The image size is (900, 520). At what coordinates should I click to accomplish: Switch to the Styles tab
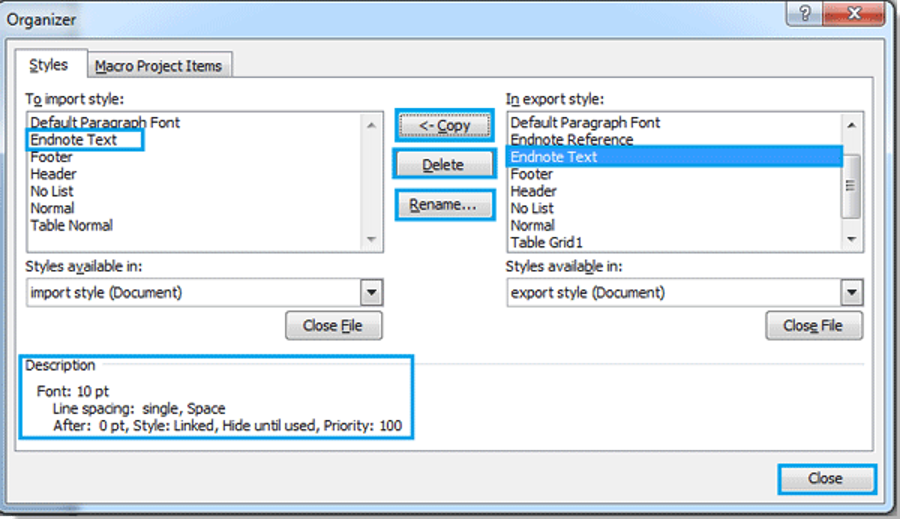click(x=51, y=64)
